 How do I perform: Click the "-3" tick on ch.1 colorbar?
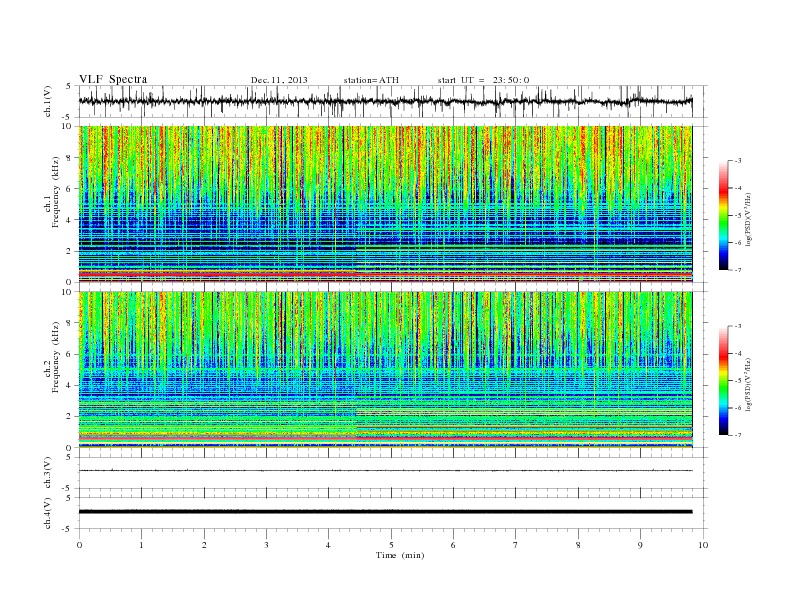point(738,161)
